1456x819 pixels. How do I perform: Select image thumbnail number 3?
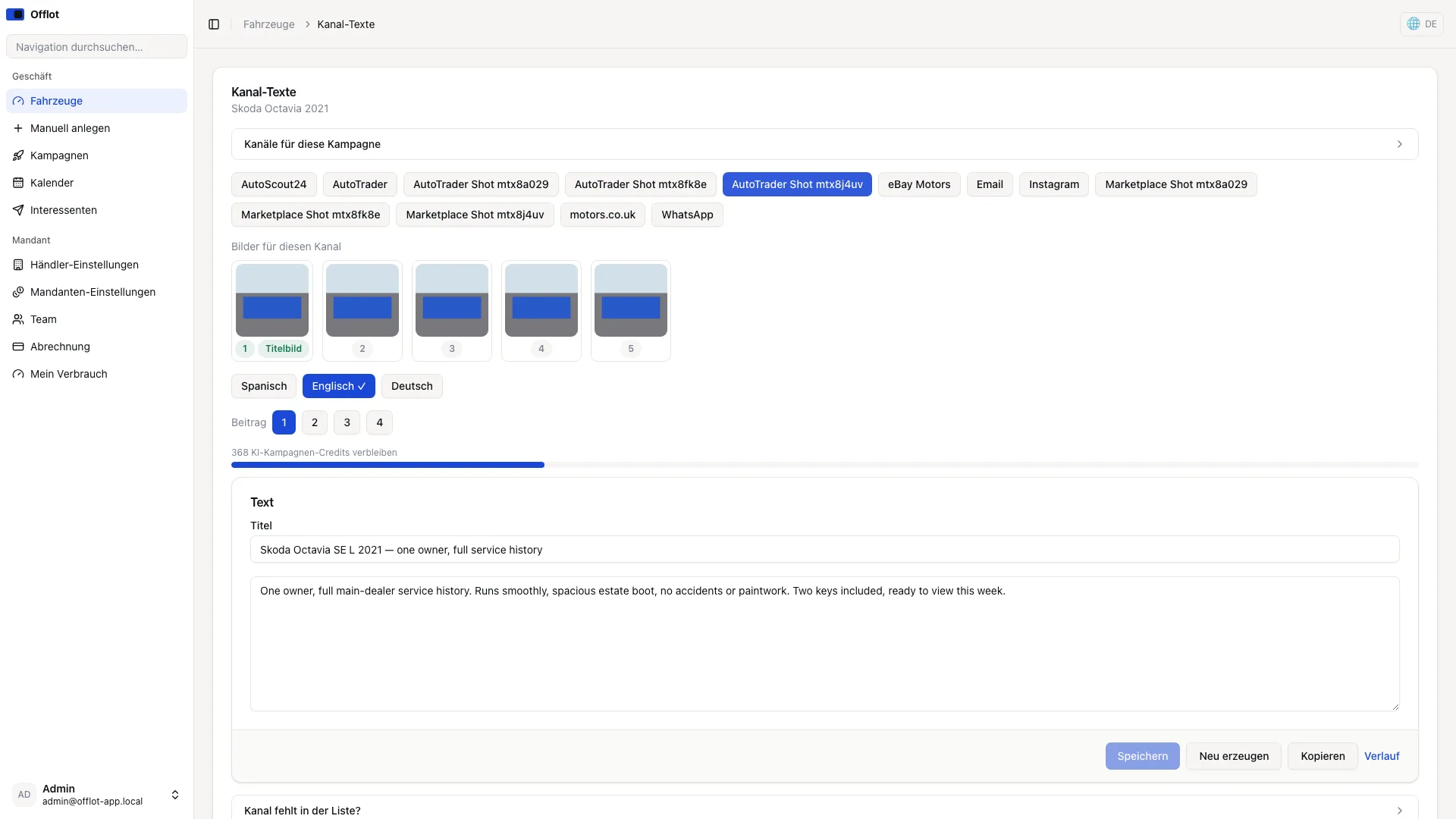[452, 300]
